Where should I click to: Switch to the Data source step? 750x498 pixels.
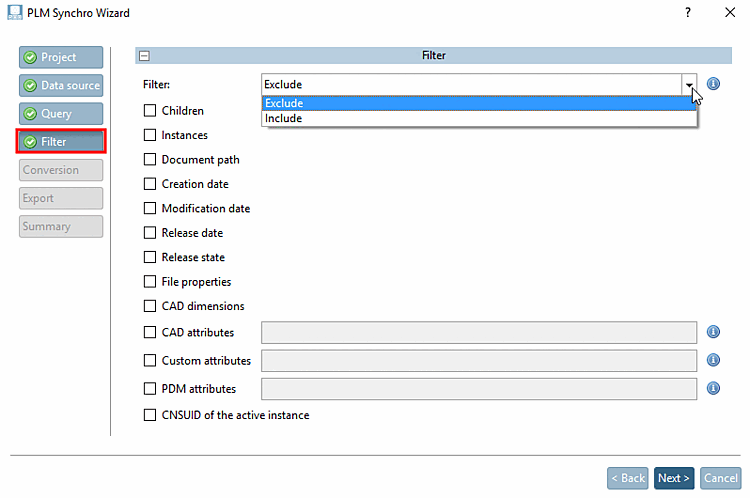(60, 86)
